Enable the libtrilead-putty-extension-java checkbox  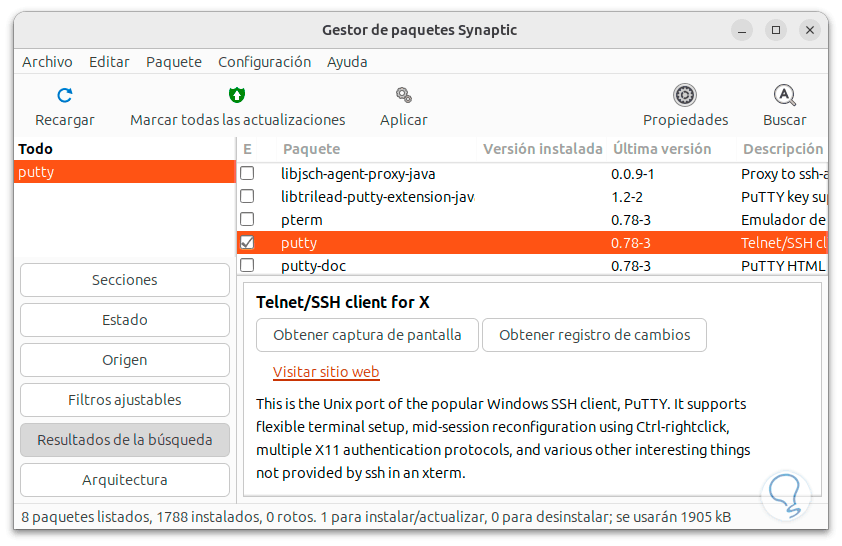click(x=247, y=197)
